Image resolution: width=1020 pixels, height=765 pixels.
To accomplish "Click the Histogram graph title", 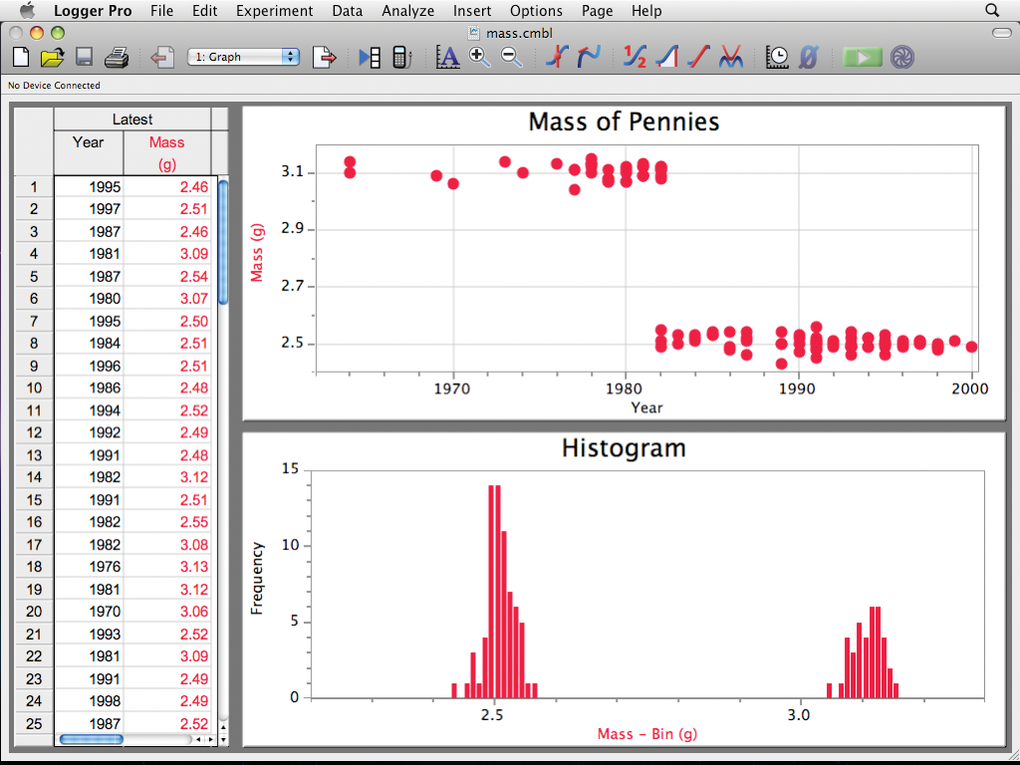I will pyautogui.click(x=624, y=448).
